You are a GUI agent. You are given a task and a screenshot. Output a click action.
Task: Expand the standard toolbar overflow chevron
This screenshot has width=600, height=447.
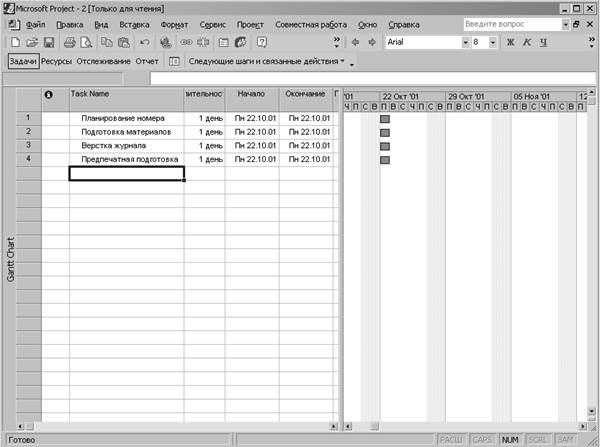(337, 42)
